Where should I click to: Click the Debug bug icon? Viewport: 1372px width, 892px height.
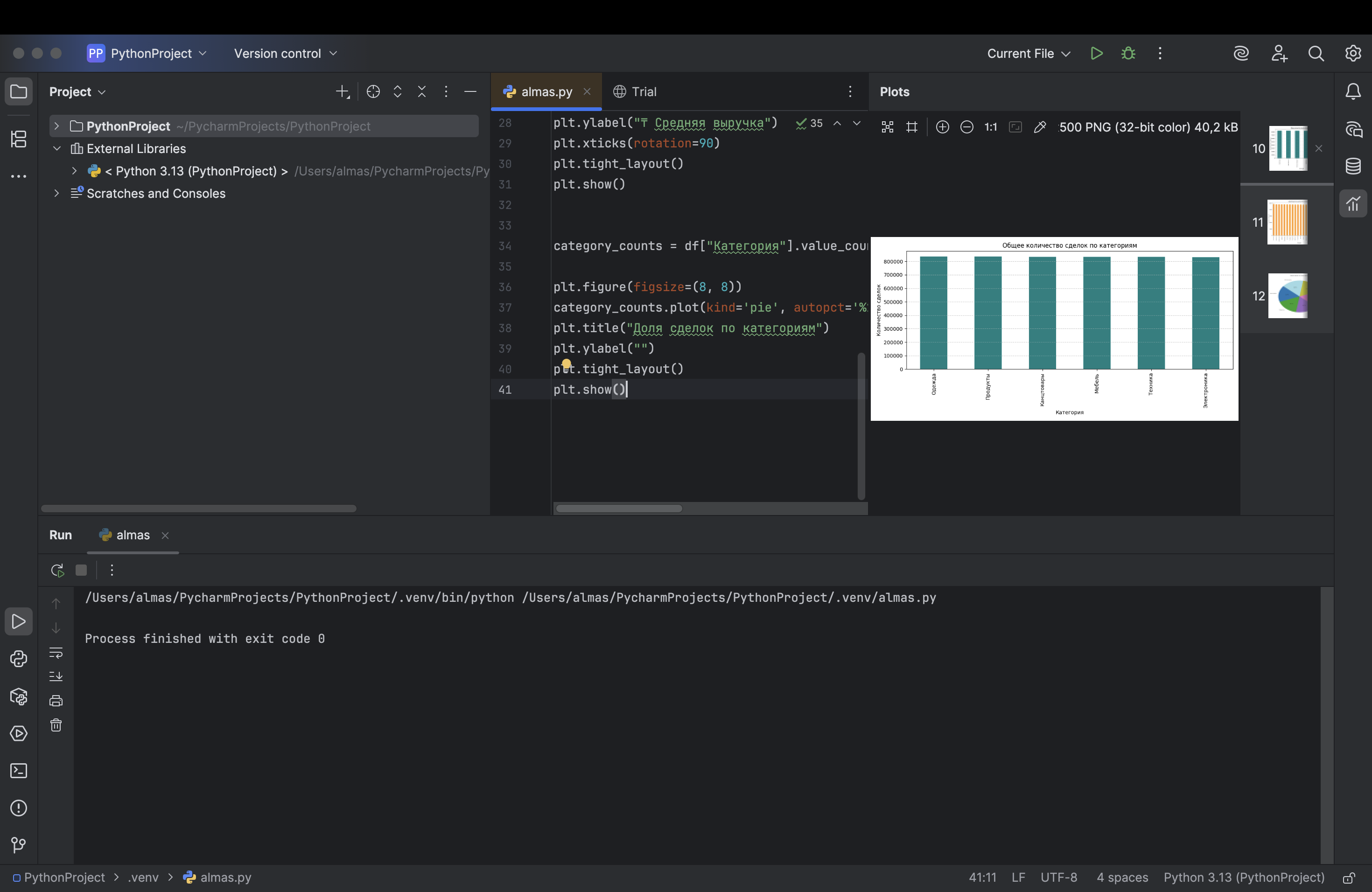(1128, 53)
